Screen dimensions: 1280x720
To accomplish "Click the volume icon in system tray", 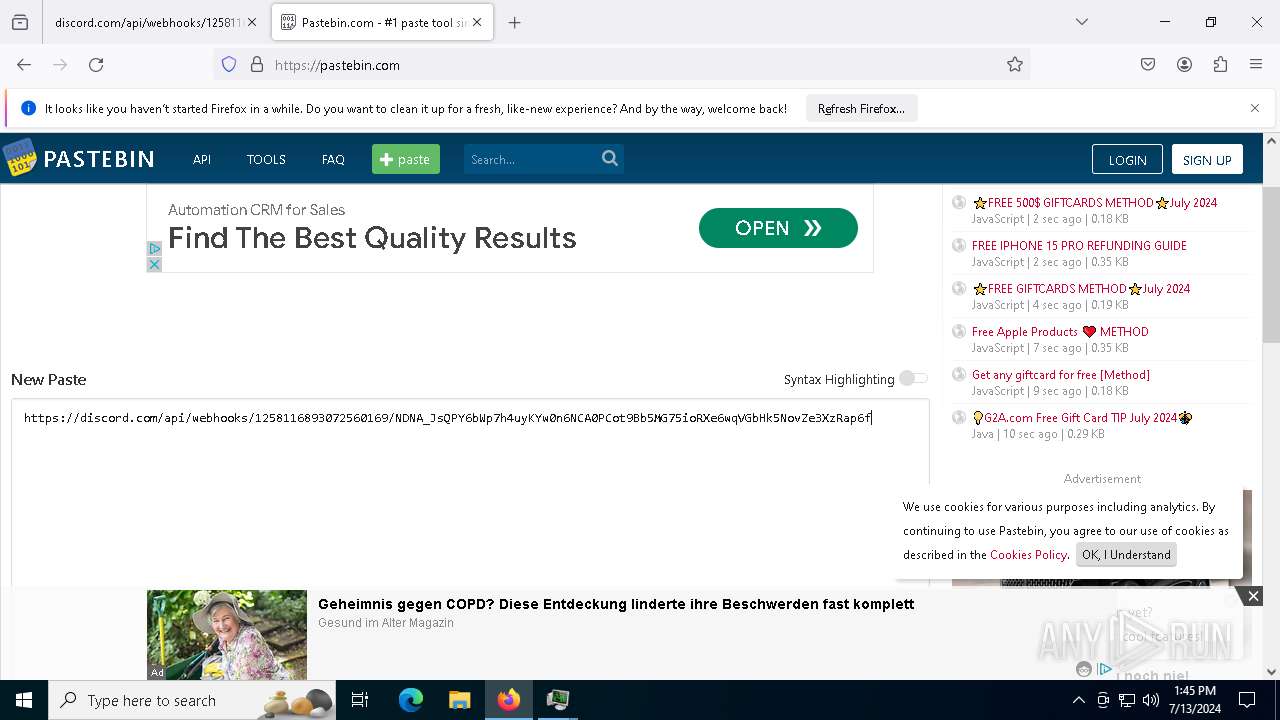I will [x=1151, y=700].
